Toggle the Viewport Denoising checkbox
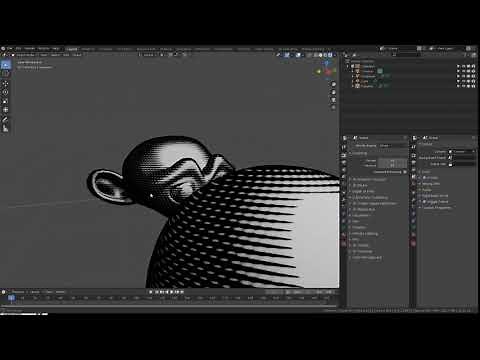Image resolution: width=480 pixels, height=360 pixels. pyautogui.click(x=405, y=172)
